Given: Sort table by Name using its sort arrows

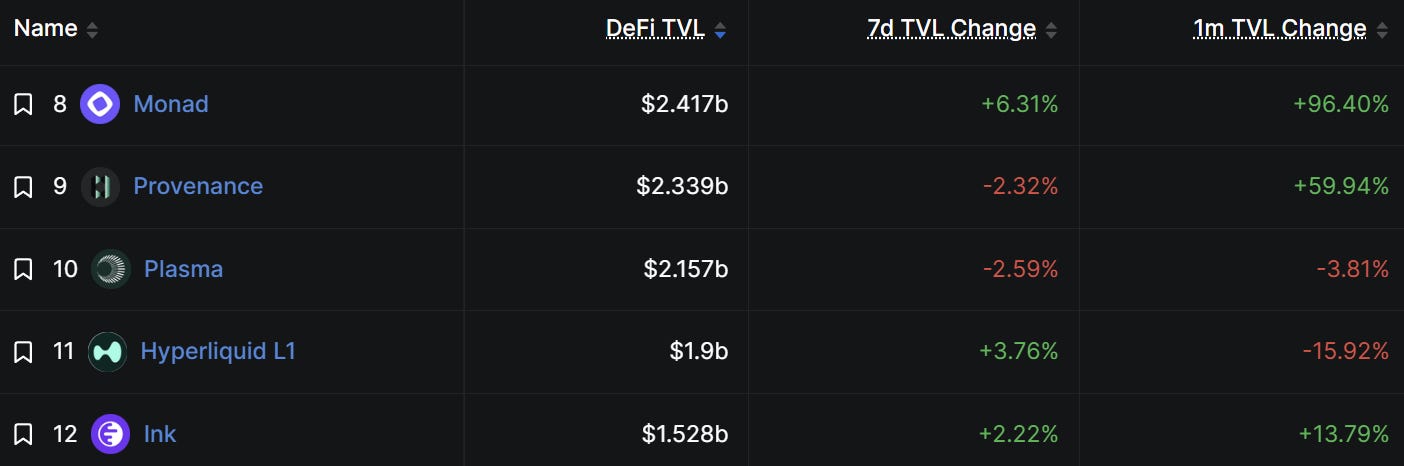Looking at the screenshot, I should point(92,30).
